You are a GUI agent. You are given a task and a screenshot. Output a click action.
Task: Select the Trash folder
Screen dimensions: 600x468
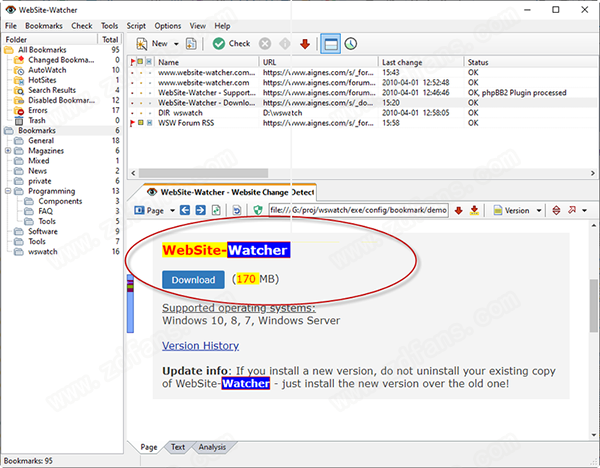(37, 121)
